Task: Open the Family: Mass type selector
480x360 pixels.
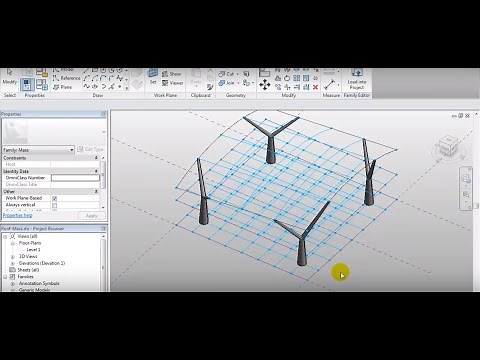Action: [x=38, y=150]
